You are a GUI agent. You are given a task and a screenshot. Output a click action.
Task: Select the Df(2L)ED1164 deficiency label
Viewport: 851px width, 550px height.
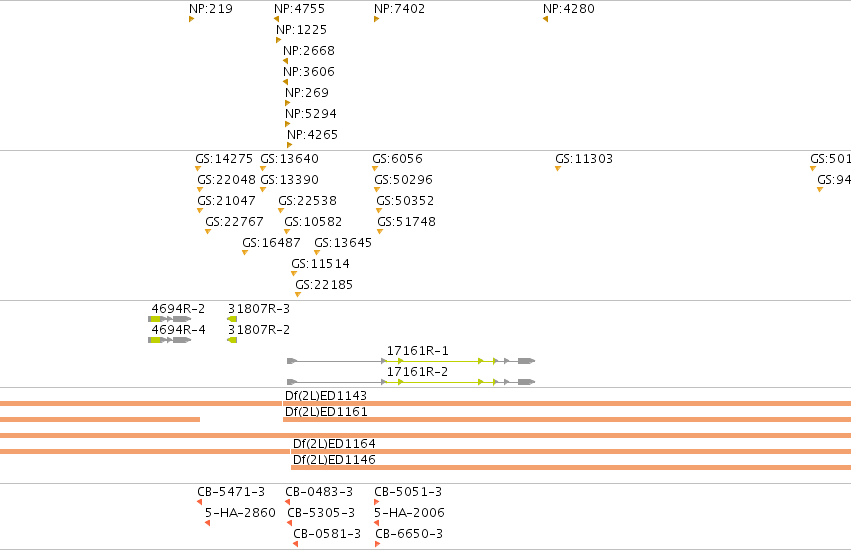(x=334, y=444)
